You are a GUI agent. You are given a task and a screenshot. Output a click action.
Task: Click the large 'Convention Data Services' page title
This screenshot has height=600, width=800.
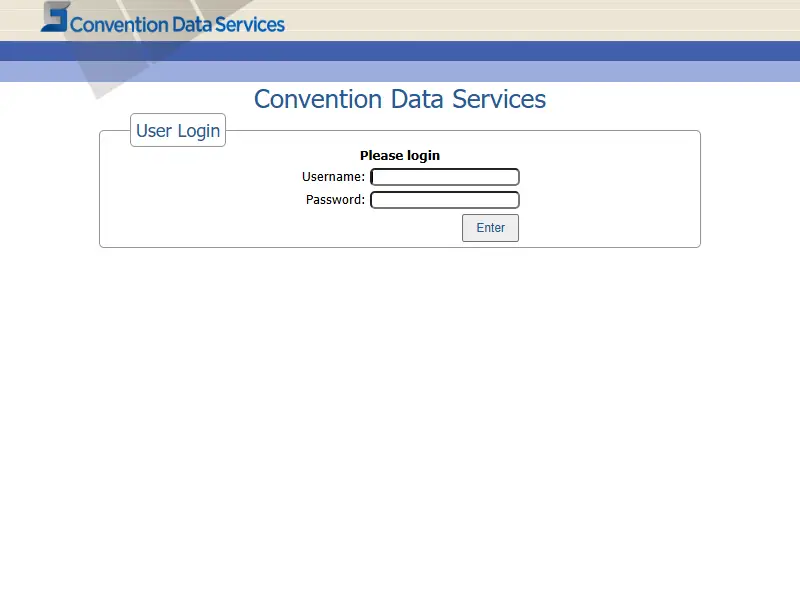coord(400,99)
